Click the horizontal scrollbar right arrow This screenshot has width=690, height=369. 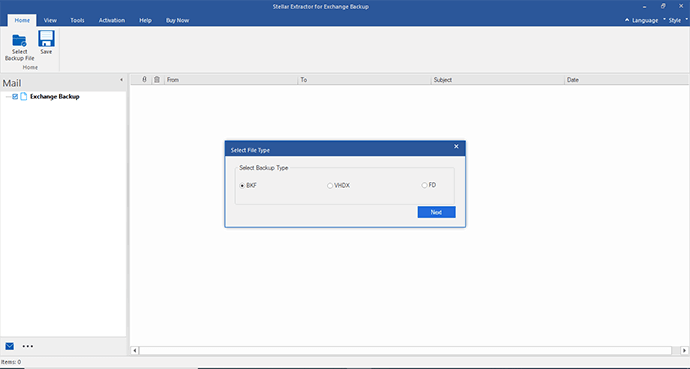(684, 351)
